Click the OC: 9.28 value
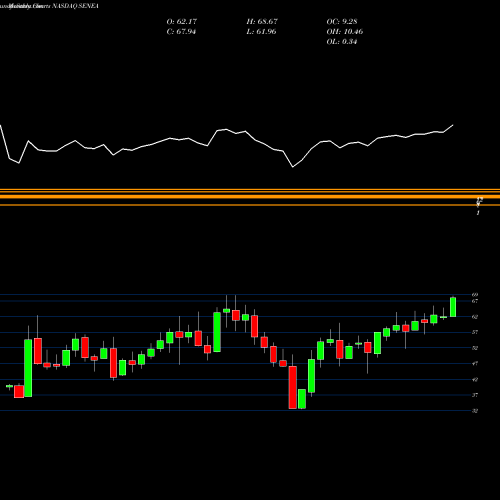Screen dimensions: 500x500 click(342, 22)
